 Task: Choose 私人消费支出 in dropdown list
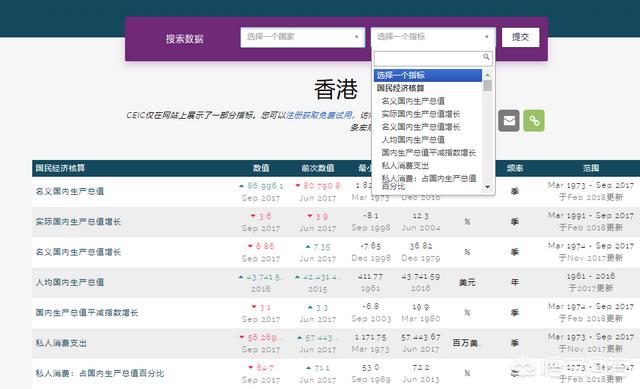405,165
